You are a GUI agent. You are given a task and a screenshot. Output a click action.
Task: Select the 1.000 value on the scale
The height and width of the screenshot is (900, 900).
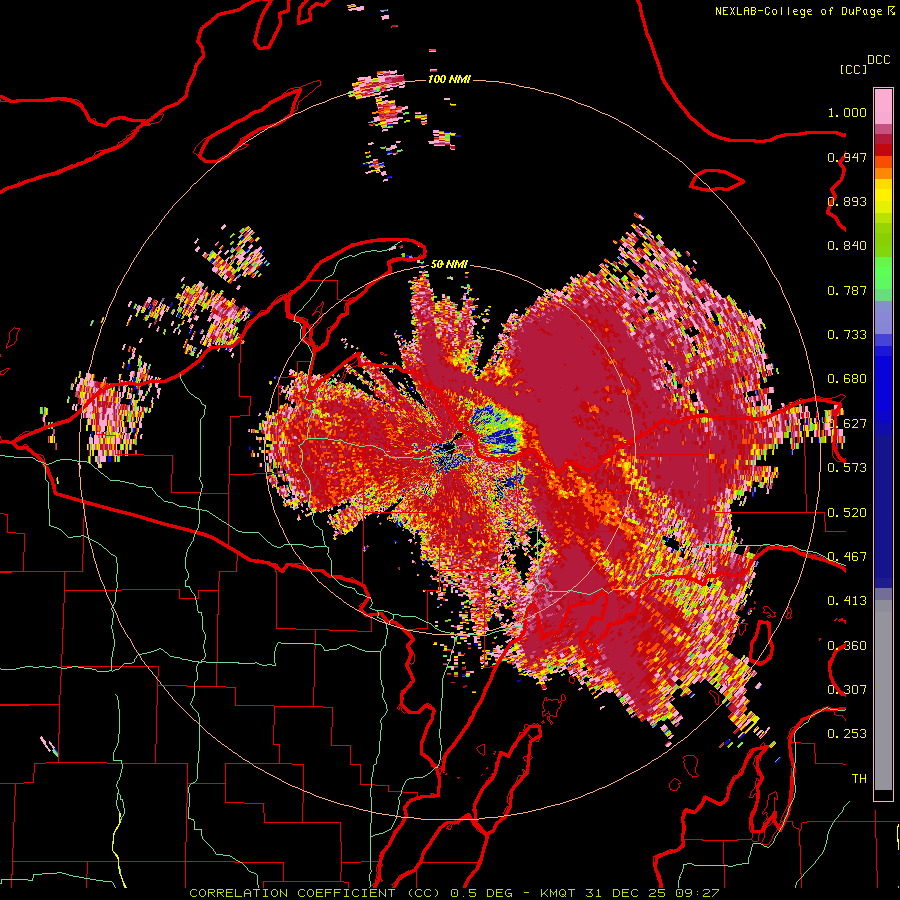[847, 112]
